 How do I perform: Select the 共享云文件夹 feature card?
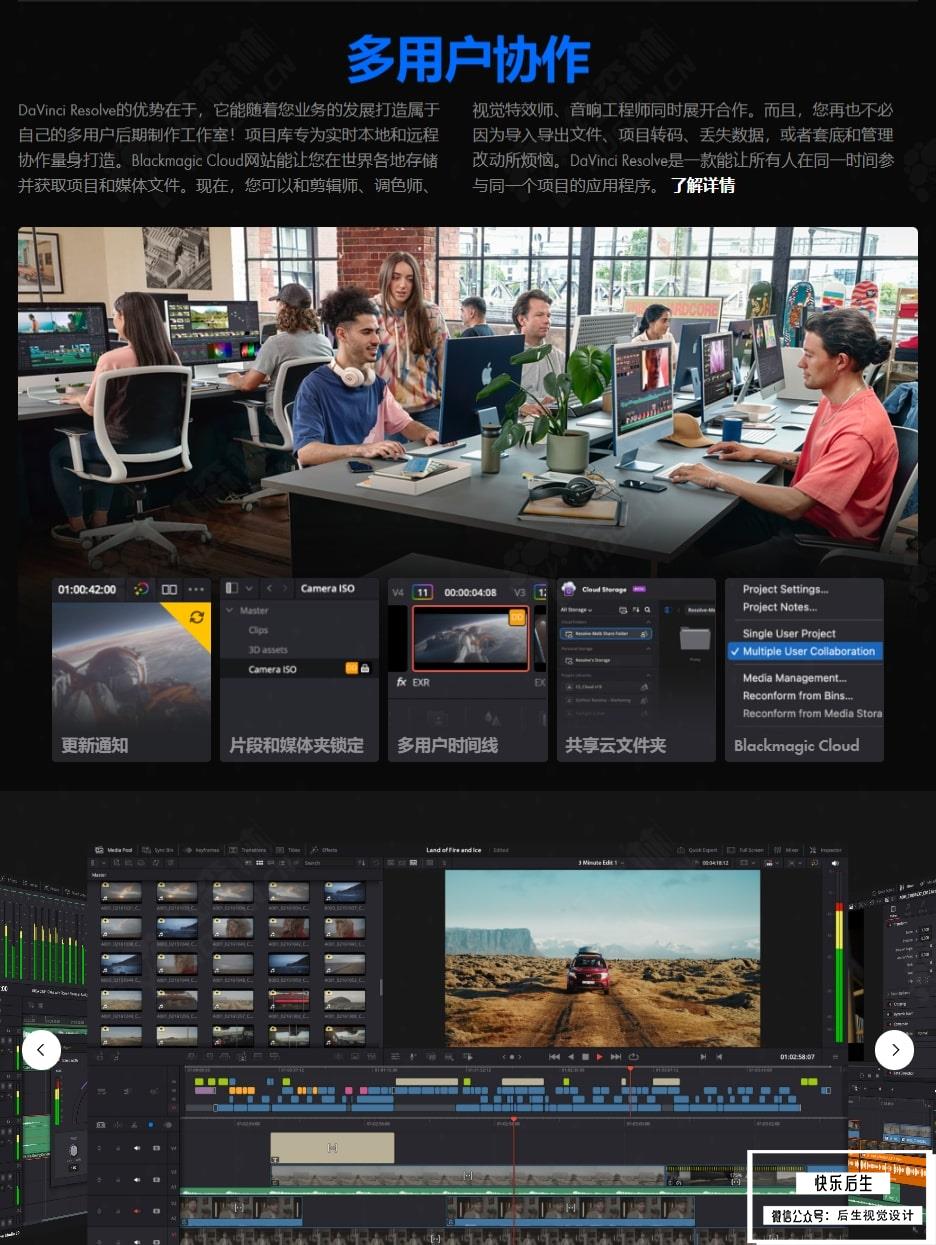[636, 669]
